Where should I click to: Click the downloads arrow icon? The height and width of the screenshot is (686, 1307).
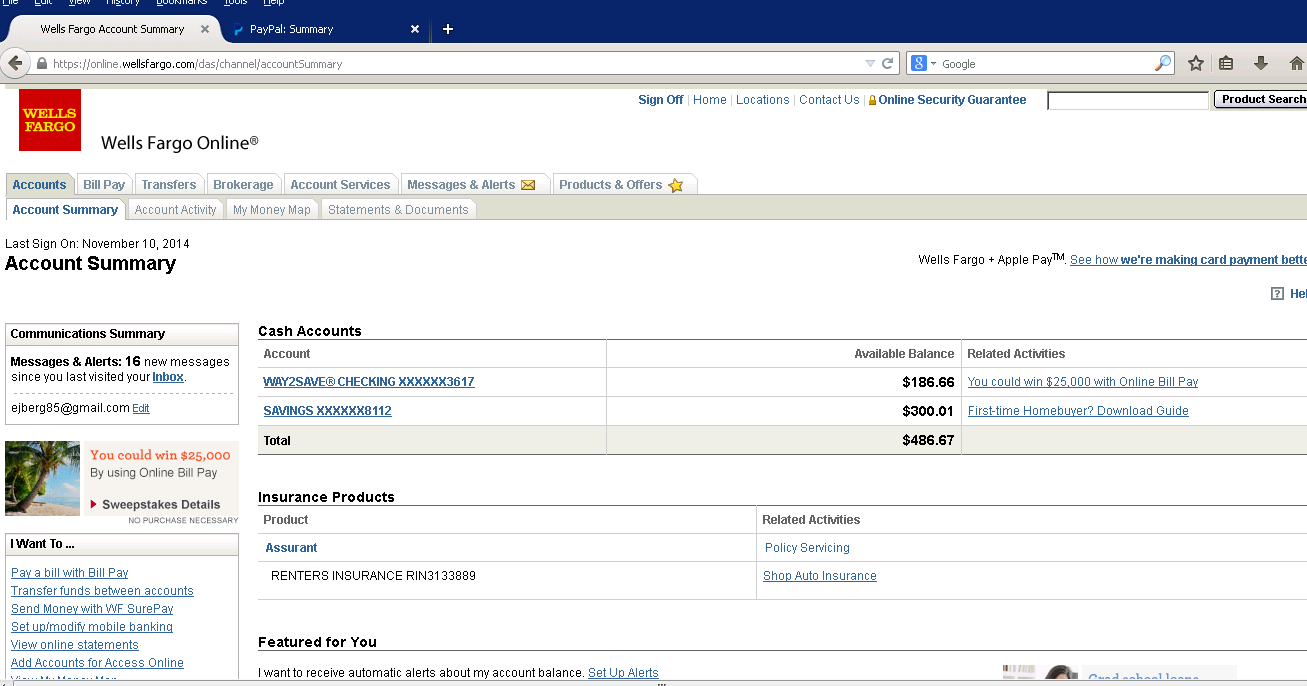[1261, 63]
